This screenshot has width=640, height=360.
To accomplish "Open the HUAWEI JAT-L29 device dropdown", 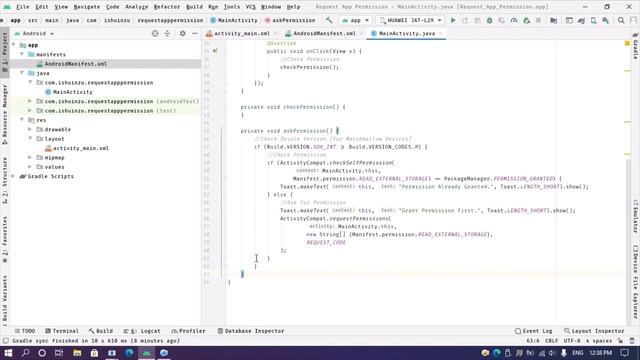I will 411,20.
